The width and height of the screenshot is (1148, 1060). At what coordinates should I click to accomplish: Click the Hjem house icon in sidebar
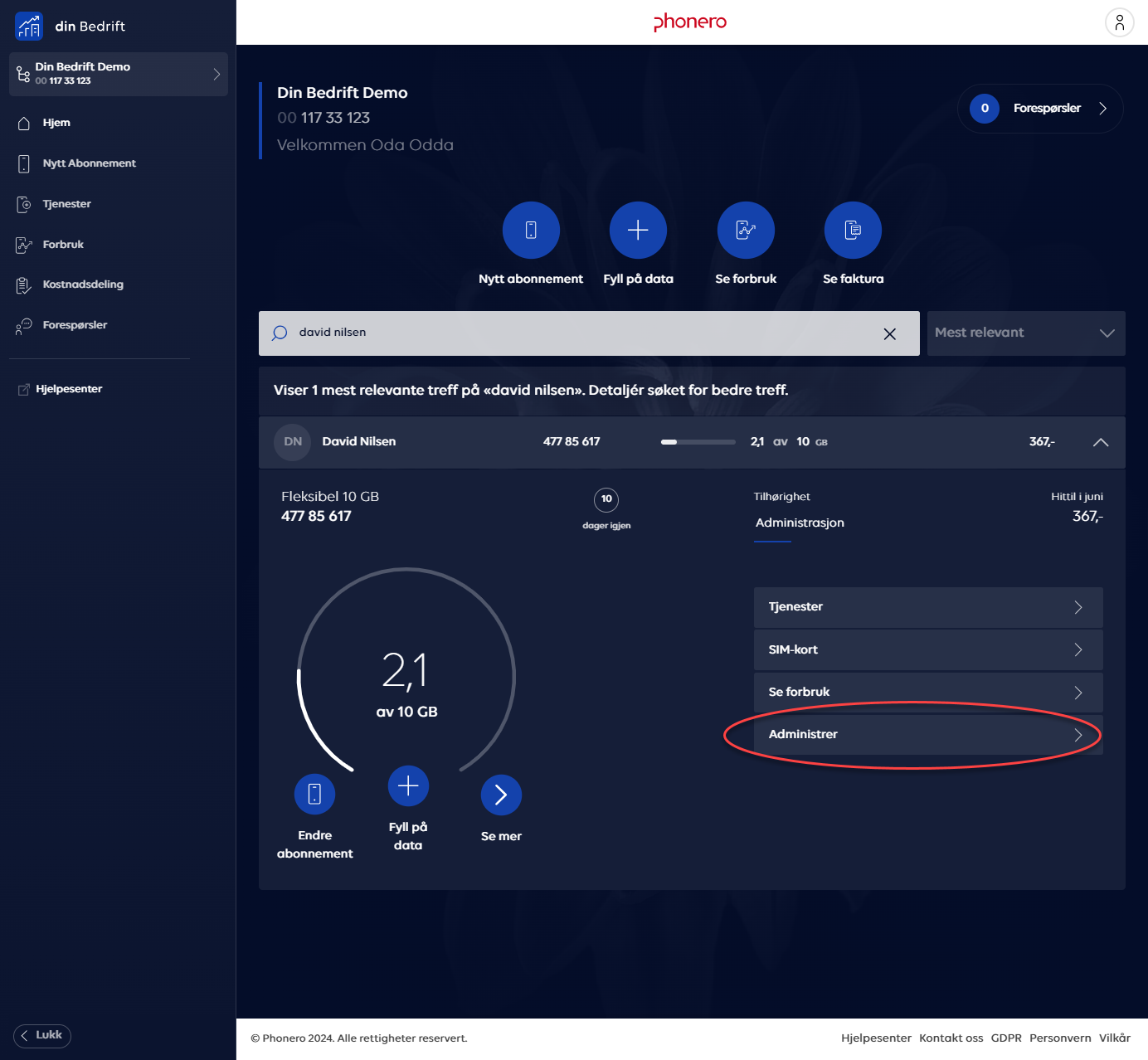(24, 123)
